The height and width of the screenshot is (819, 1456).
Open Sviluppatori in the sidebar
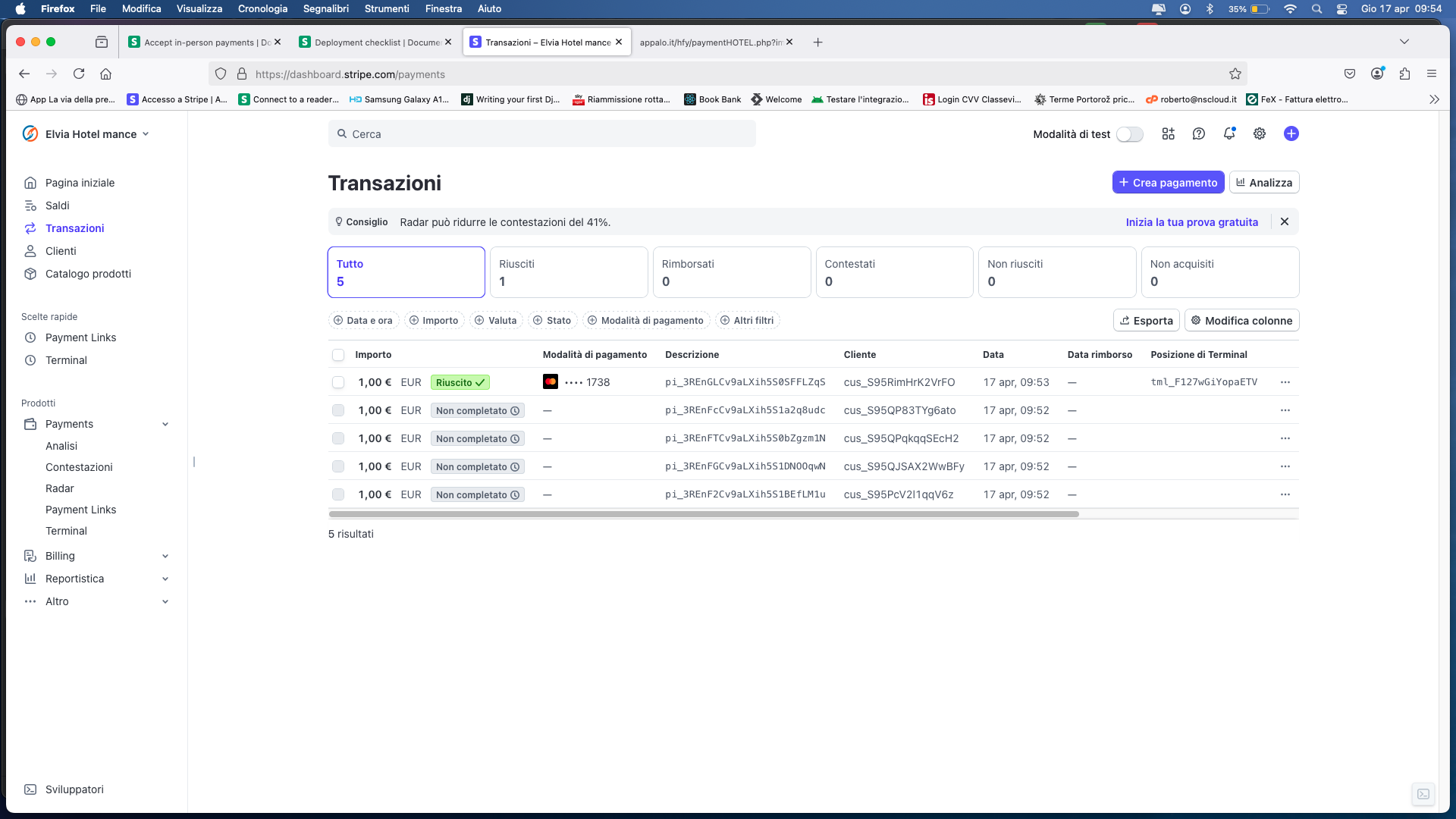click(x=74, y=789)
